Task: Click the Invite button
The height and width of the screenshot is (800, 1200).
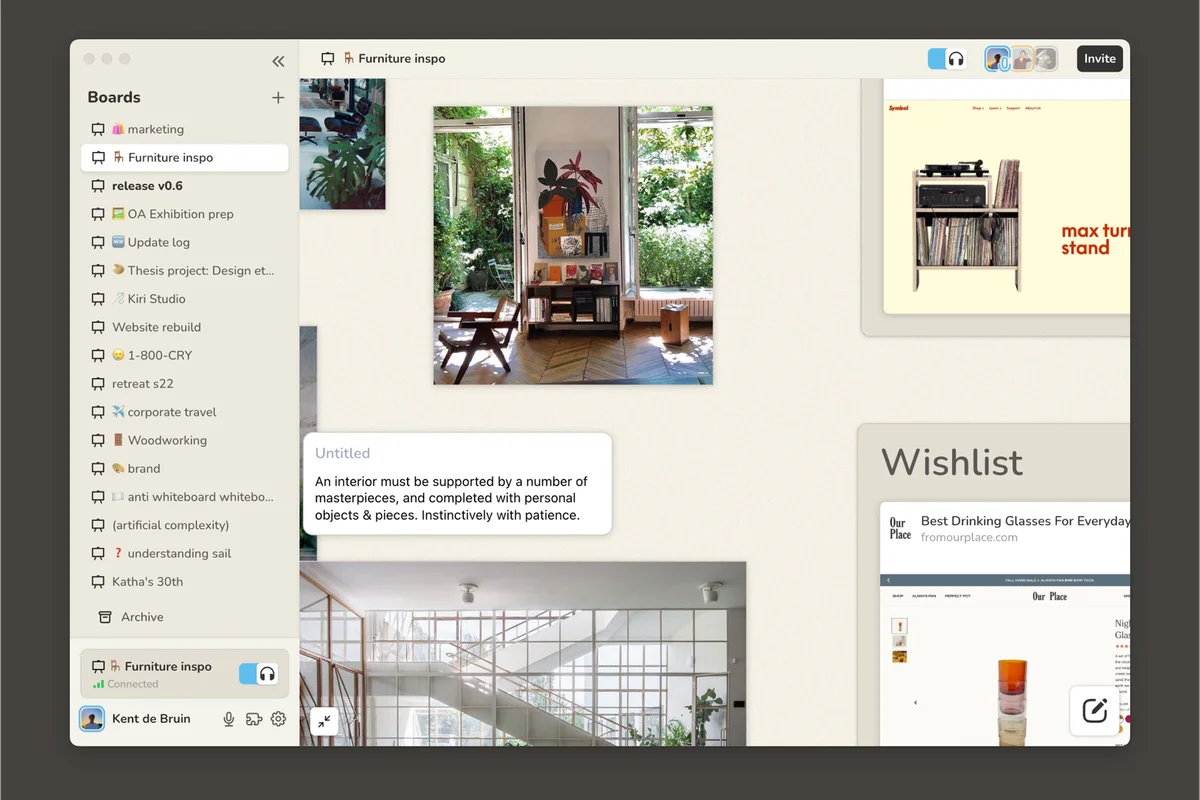Action: pyautogui.click(x=1100, y=58)
